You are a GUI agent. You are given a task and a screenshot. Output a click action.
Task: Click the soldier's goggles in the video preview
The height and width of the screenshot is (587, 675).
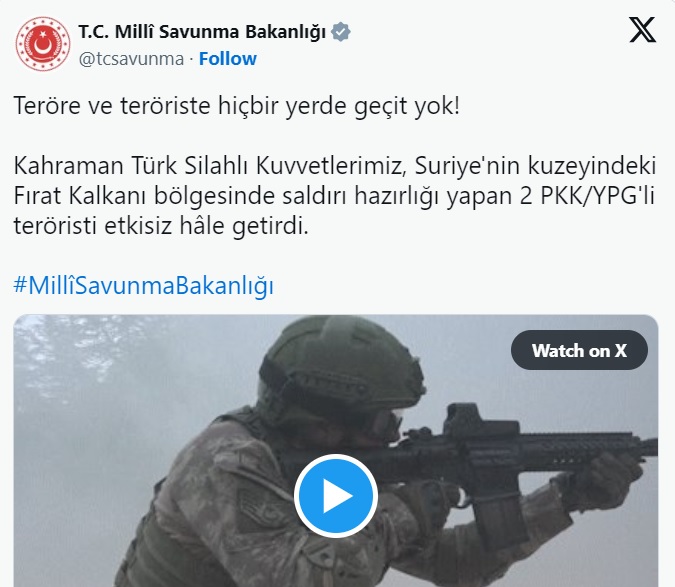coord(384,421)
